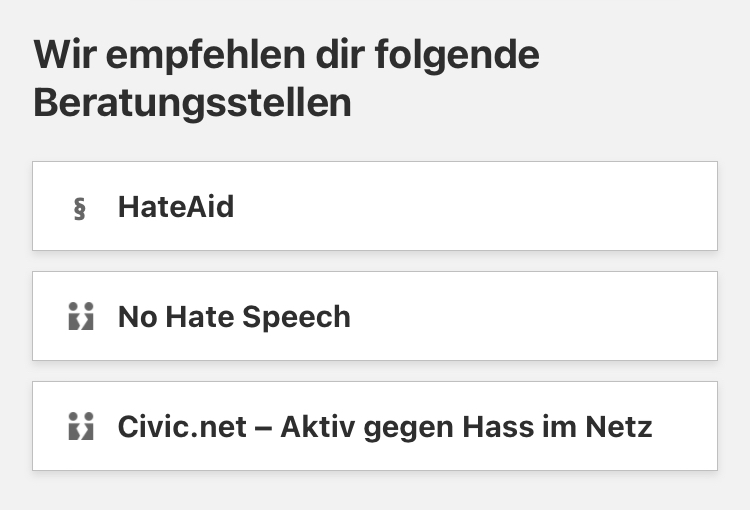Viewport: 750px width, 510px height.
Task: Click the HateAid card
Action: pyautogui.click(x=375, y=206)
